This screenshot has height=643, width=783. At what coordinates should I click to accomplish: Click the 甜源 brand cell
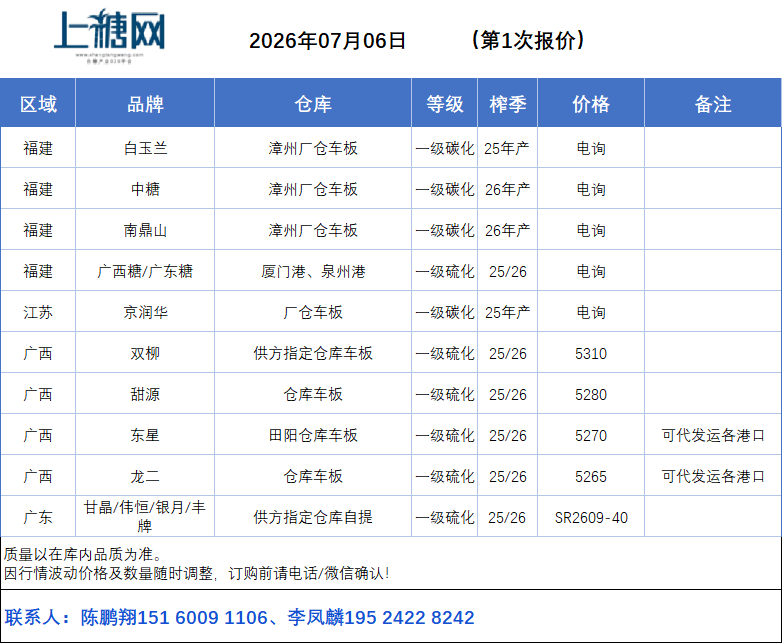145,394
